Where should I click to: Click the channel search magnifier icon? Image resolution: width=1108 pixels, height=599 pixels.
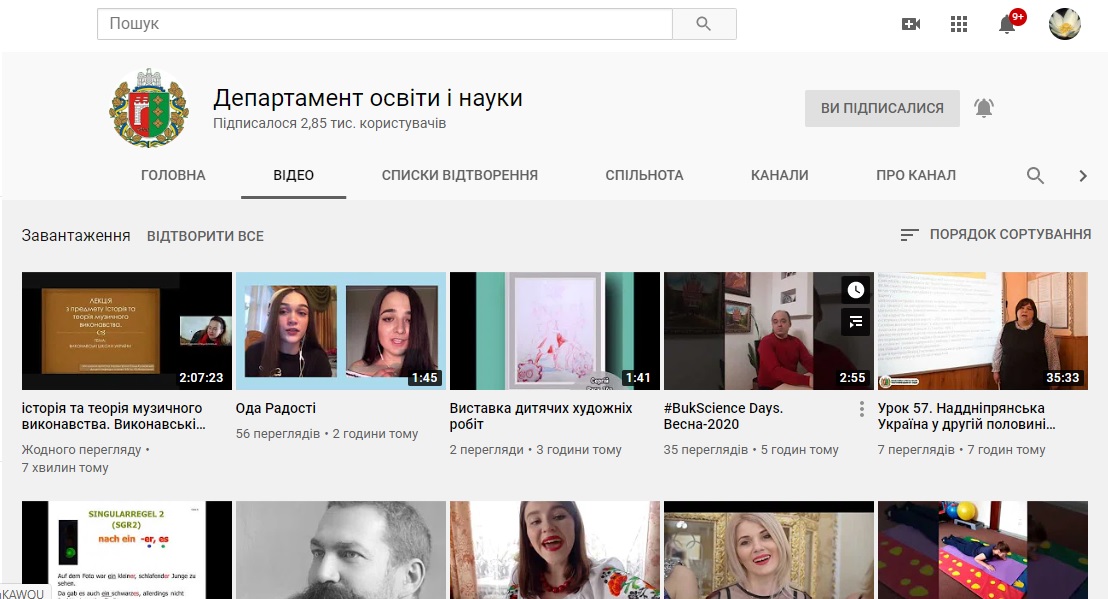coord(1035,176)
